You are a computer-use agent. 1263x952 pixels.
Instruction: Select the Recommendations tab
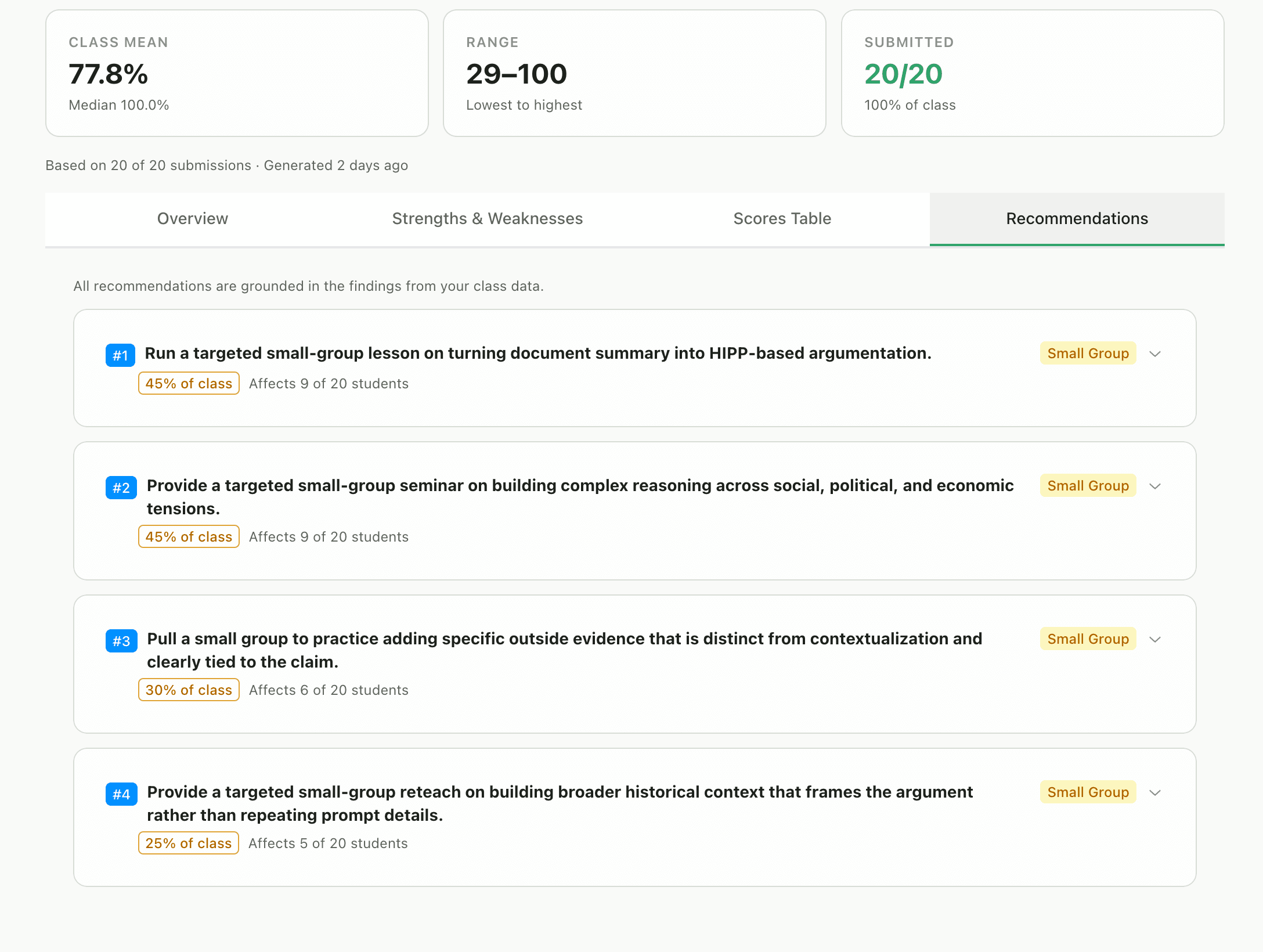pos(1077,219)
